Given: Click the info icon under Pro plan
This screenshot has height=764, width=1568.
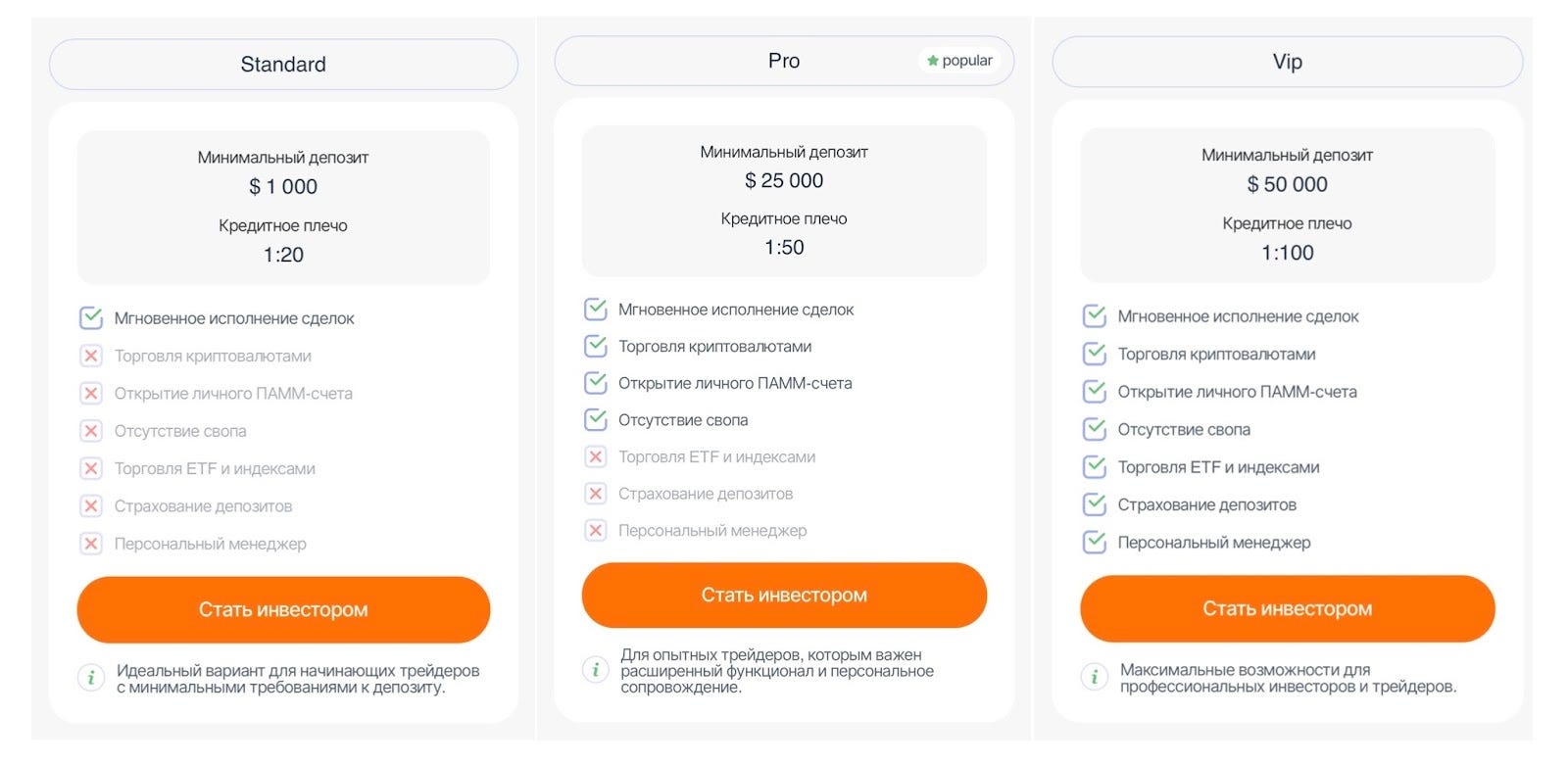Looking at the screenshot, I should coord(595,670).
